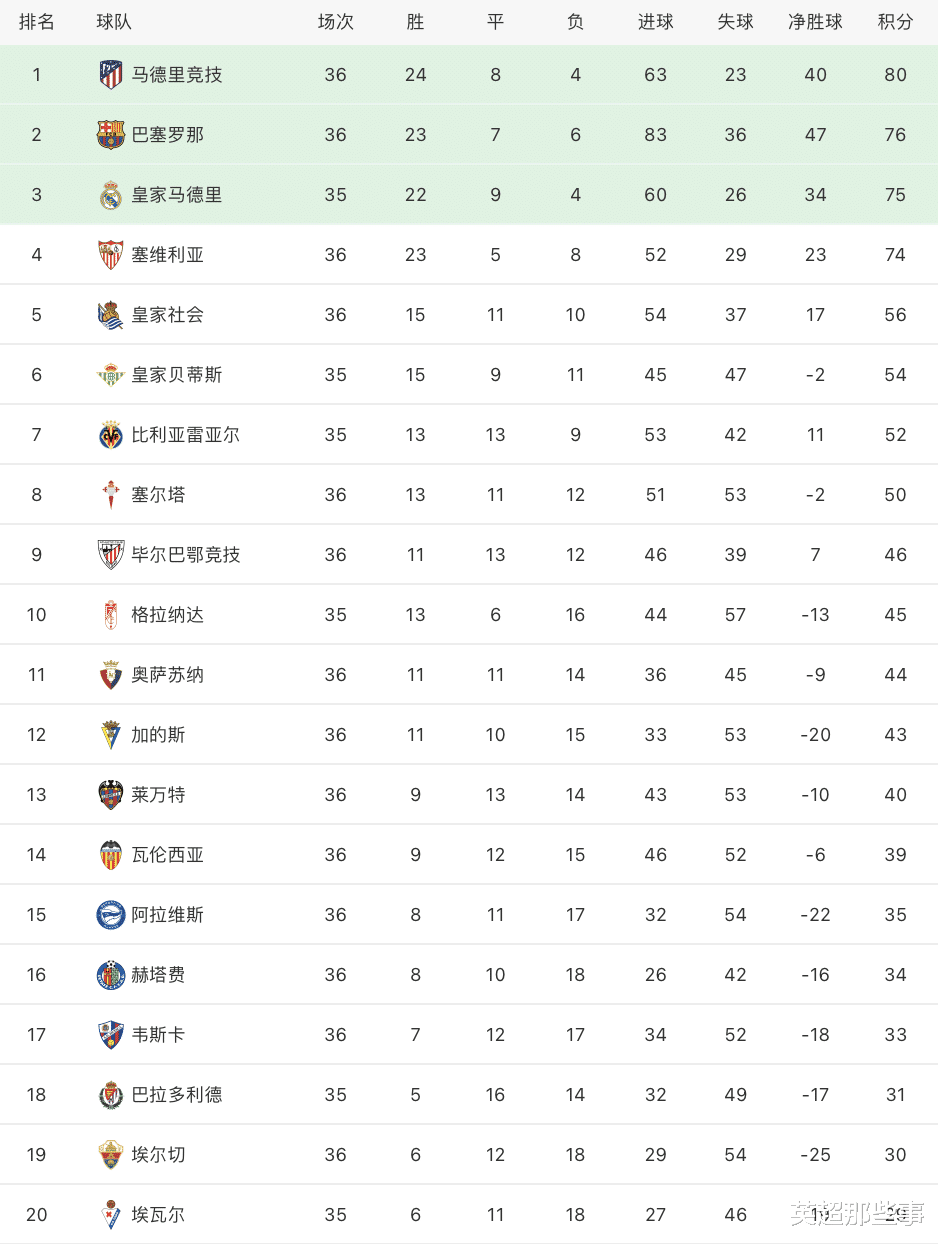Click the Atlético Madrid club crest
The height and width of the screenshot is (1244, 938).
[x=110, y=75]
